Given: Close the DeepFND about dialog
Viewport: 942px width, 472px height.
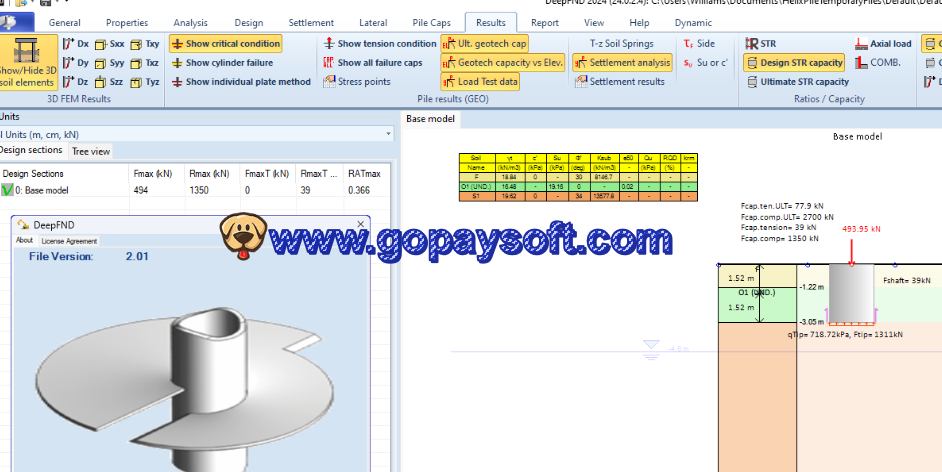Looking at the screenshot, I should pyautogui.click(x=360, y=224).
